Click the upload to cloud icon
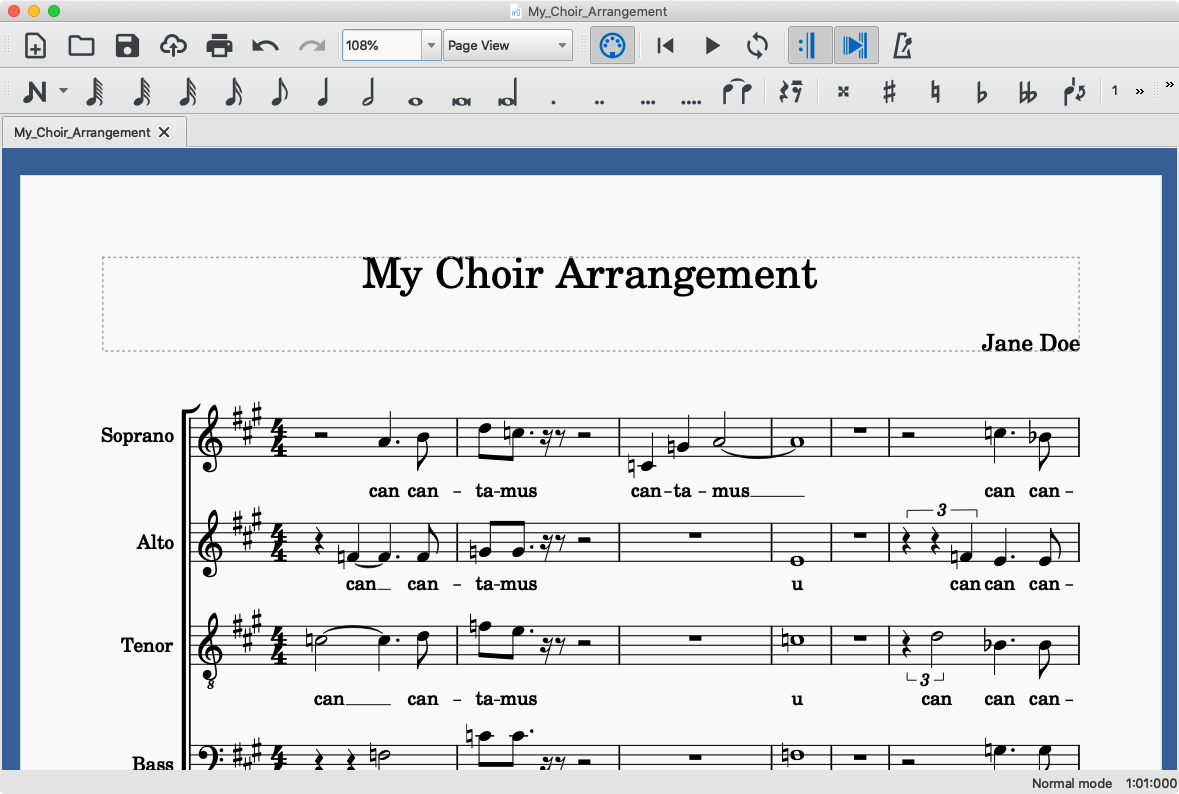Screen dimensions: 1179x794 173,46
